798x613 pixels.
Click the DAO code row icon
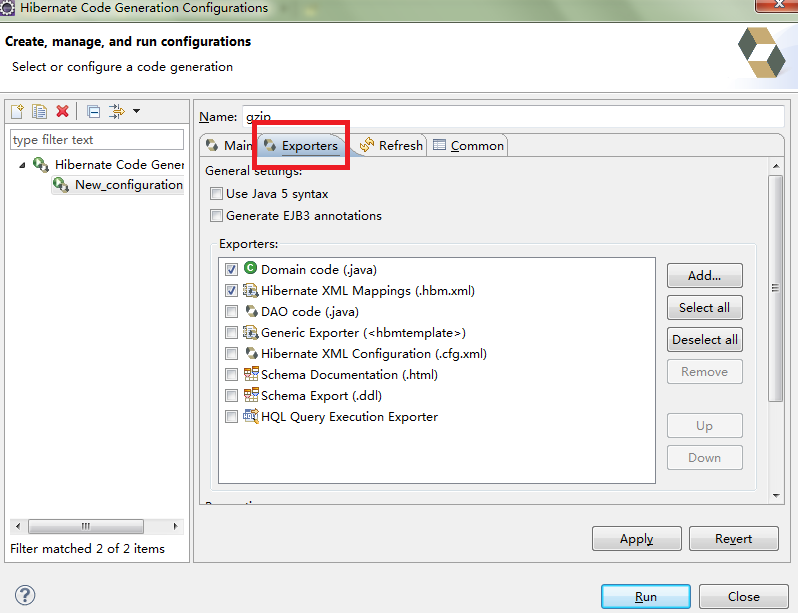click(x=251, y=311)
